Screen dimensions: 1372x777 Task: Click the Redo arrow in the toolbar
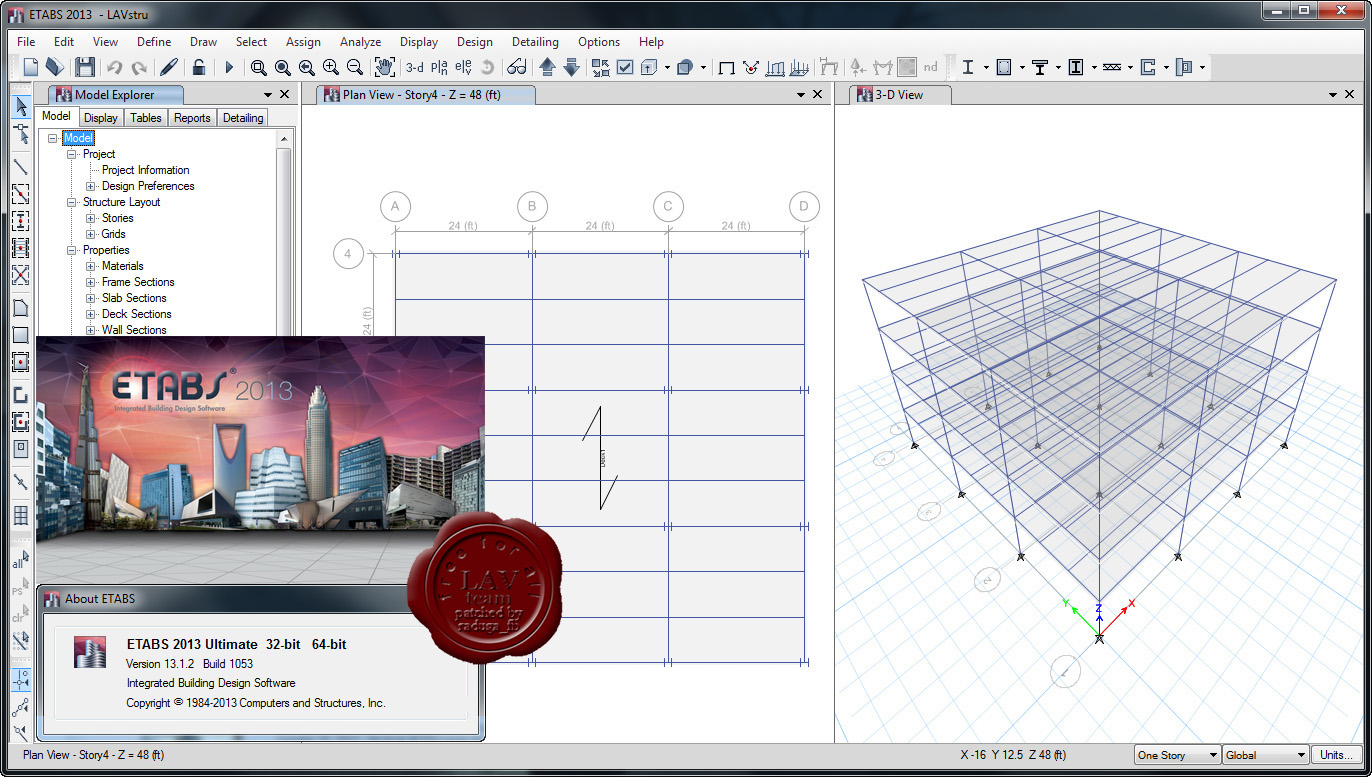click(139, 67)
